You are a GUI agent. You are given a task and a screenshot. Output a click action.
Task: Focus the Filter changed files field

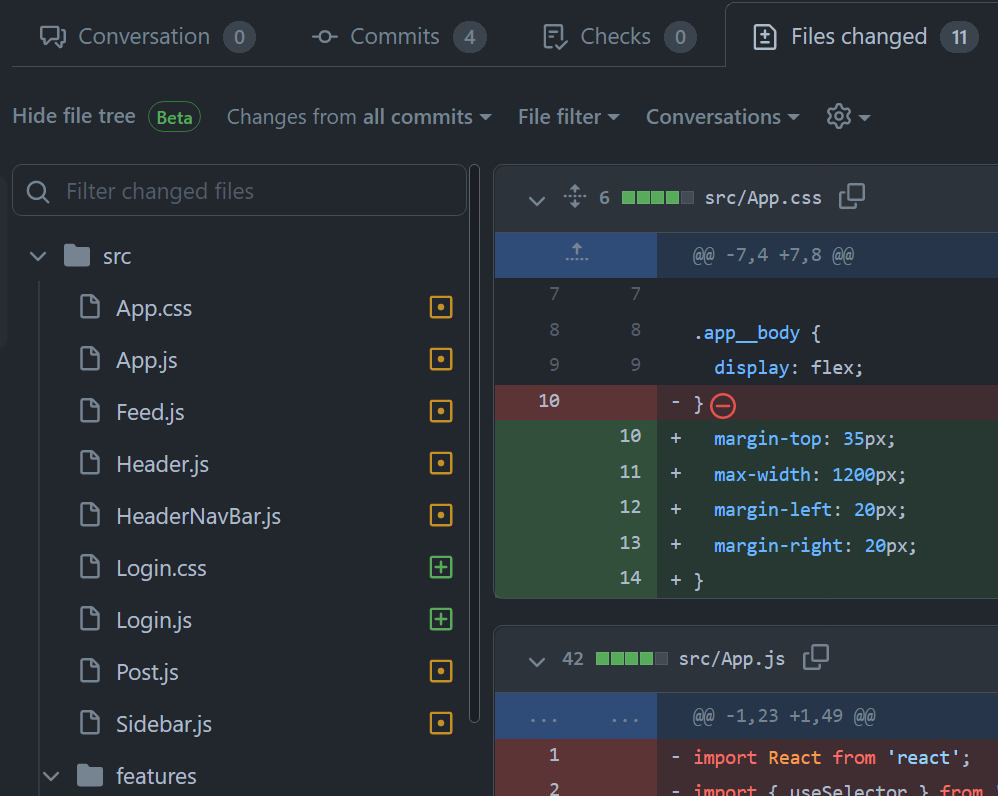[239, 191]
